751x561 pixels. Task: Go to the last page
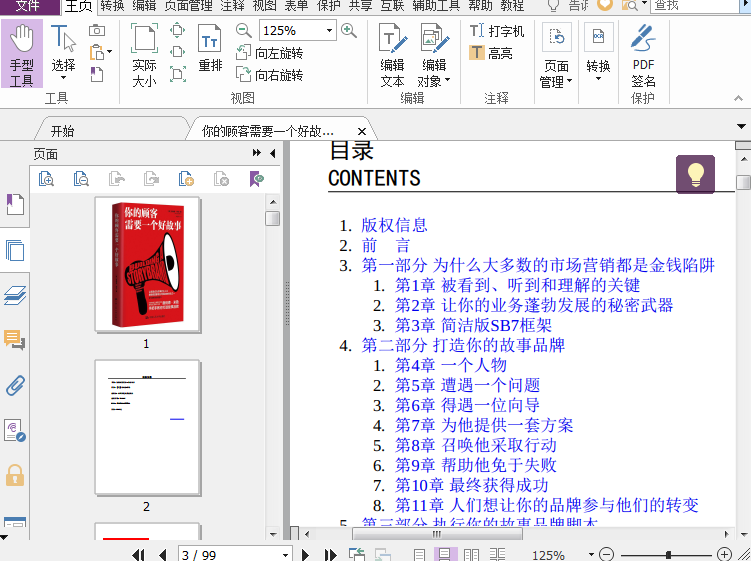click(330, 555)
